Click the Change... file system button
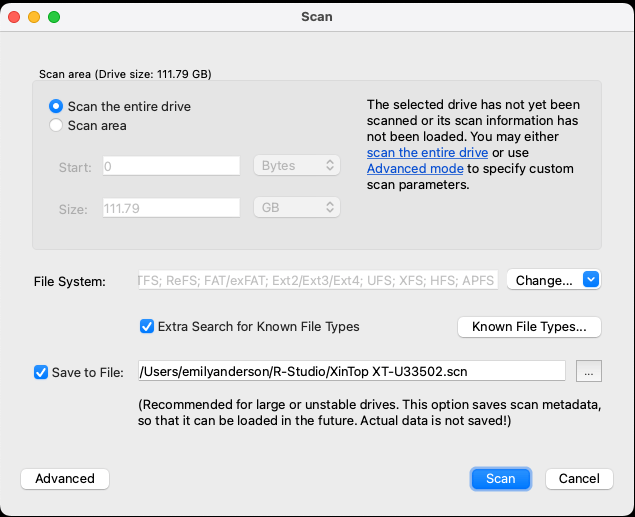 coord(544,280)
